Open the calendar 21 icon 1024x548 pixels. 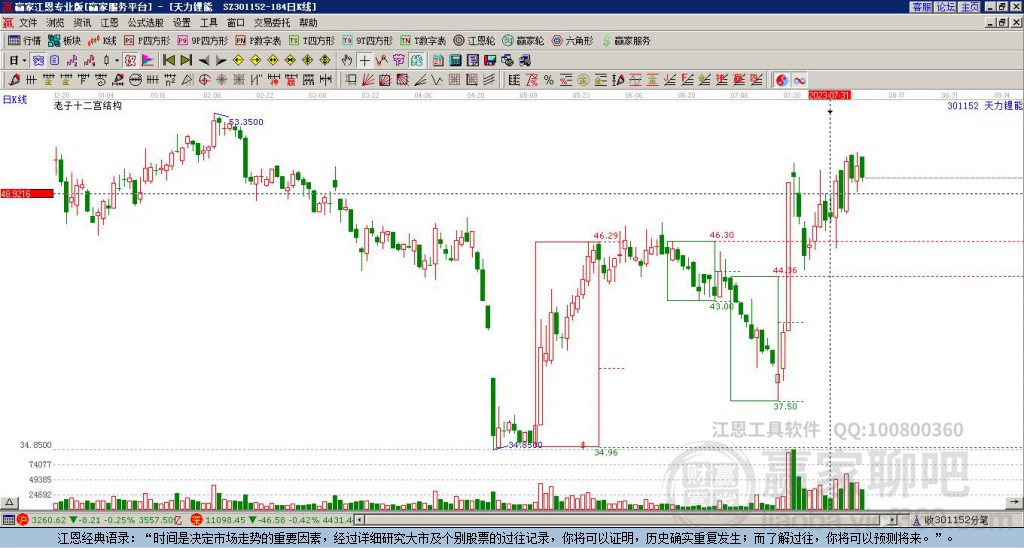438,61
